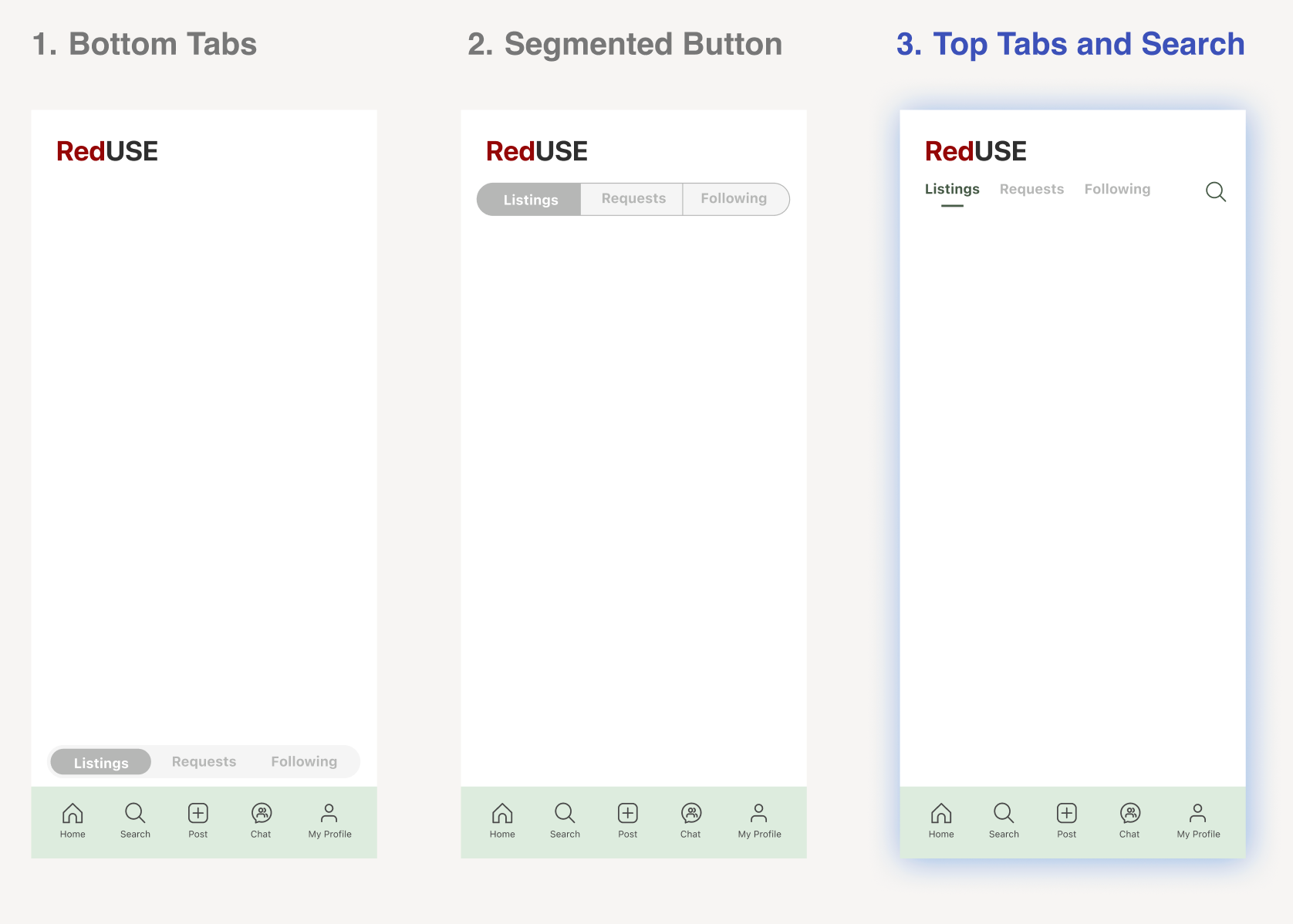This screenshot has width=1293, height=924.
Task: Tap Home icon in Top Tabs mockup
Action: coord(941,814)
